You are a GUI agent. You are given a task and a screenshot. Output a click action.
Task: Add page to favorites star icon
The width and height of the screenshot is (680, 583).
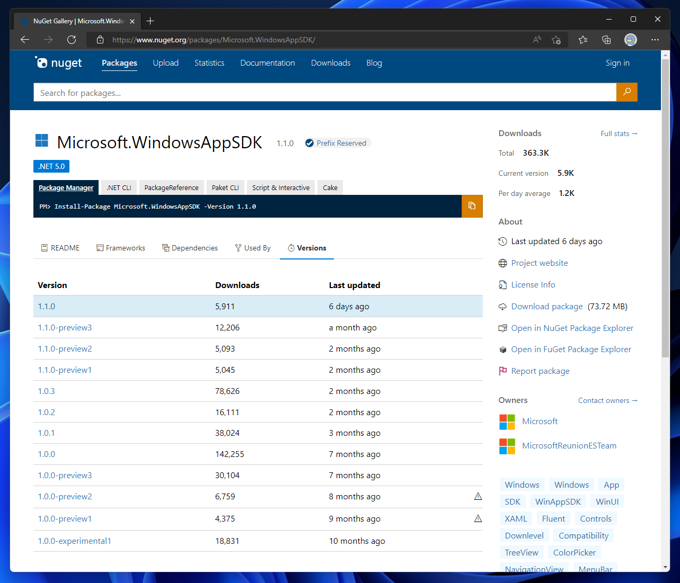click(x=556, y=40)
